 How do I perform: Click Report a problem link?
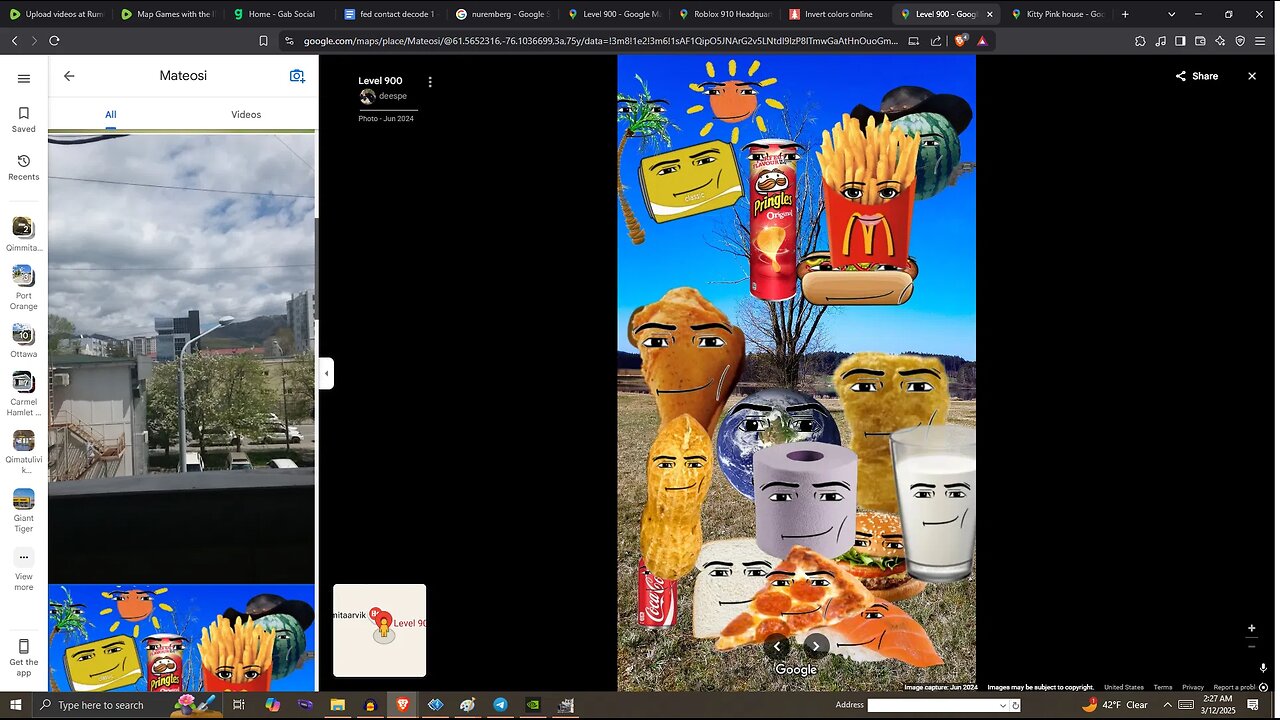tap(1234, 687)
